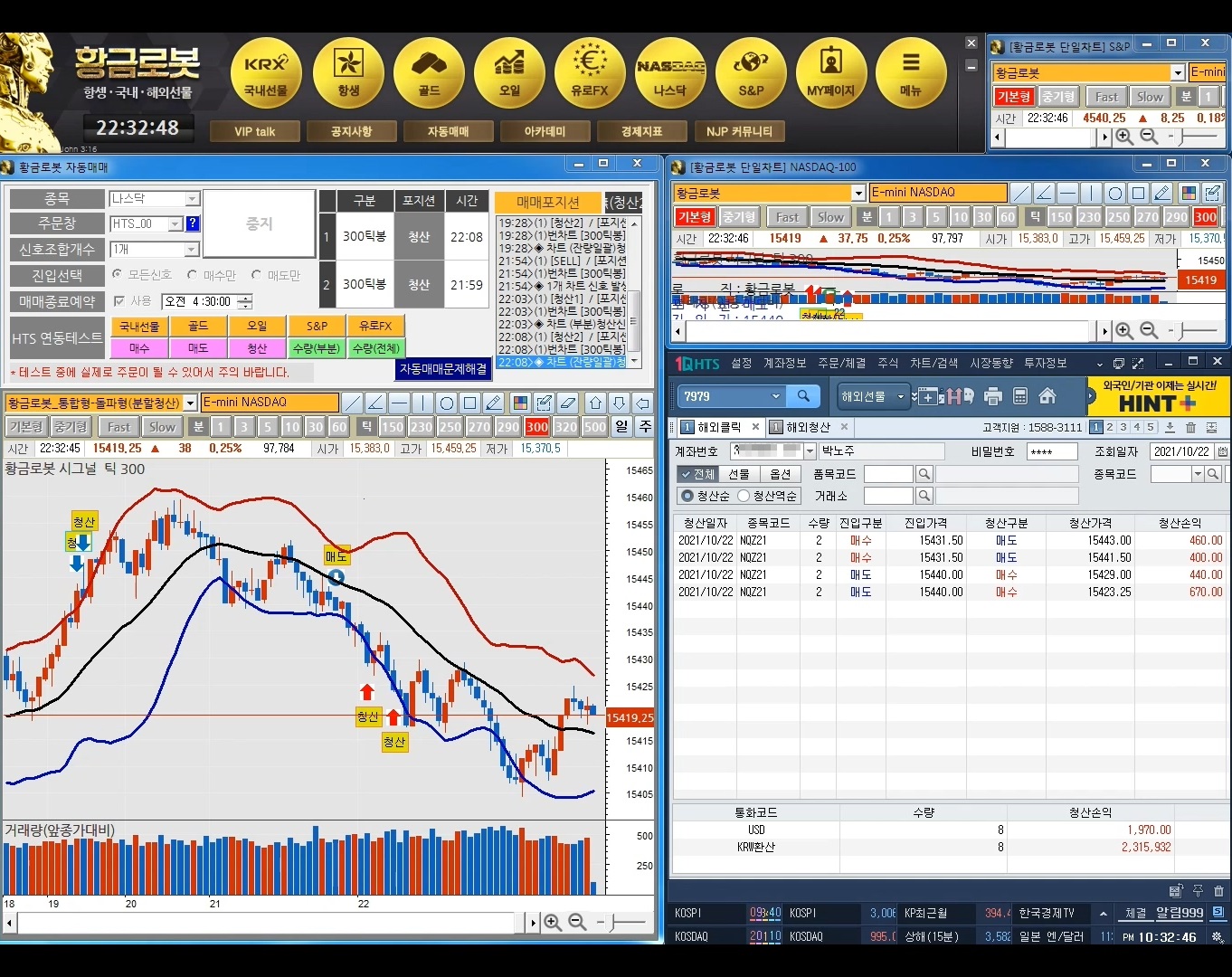Screen dimensions: 1232x977
Task: Toggle the 사용 checkbox for 매매종료예약
Action: pyautogui.click(x=118, y=301)
